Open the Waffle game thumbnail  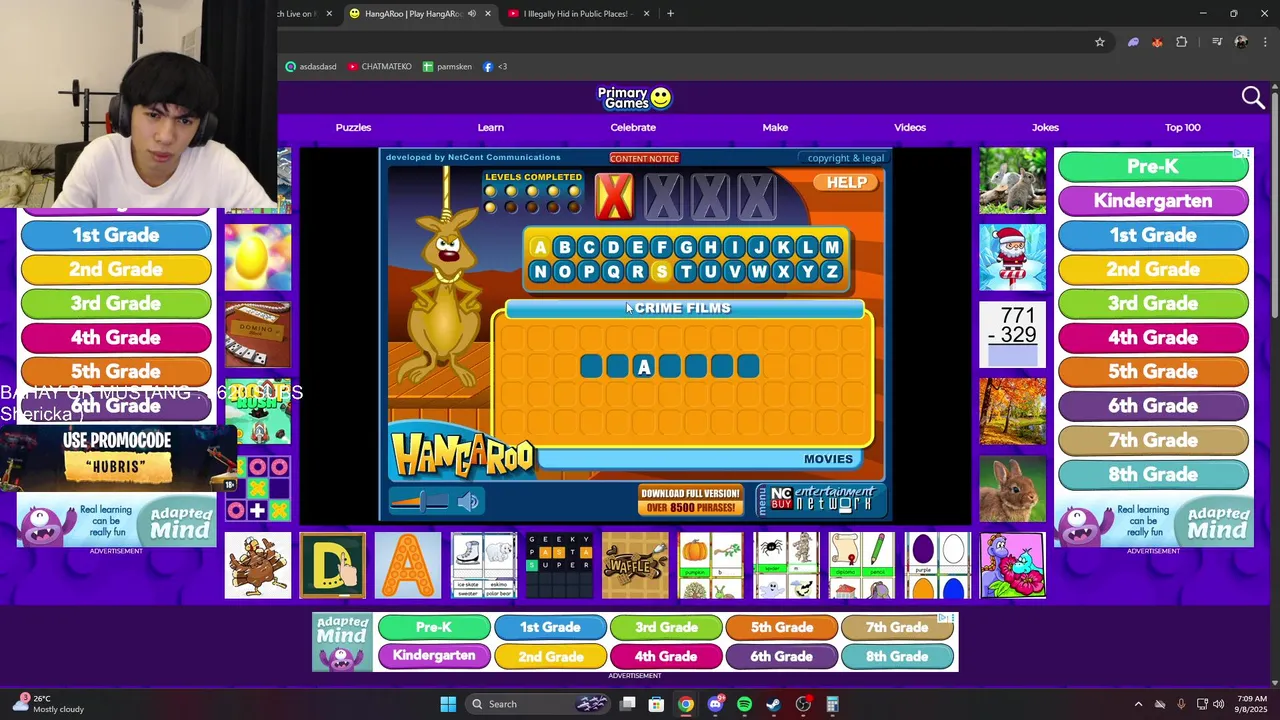[635, 565]
